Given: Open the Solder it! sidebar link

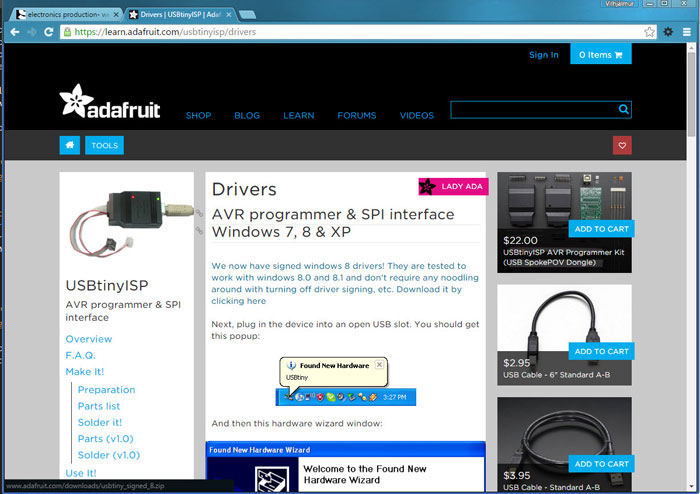Looking at the screenshot, I should point(100,422).
